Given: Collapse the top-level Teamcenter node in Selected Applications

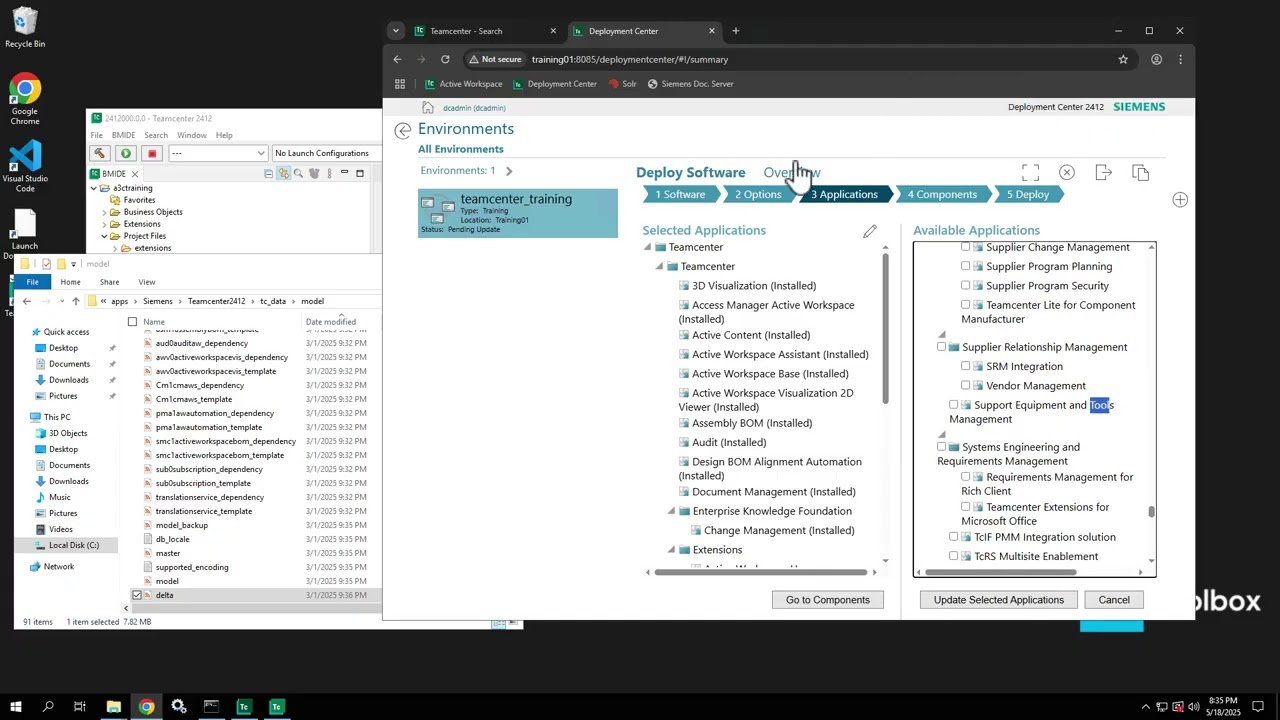Looking at the screenshot, I should coord(647,247).
